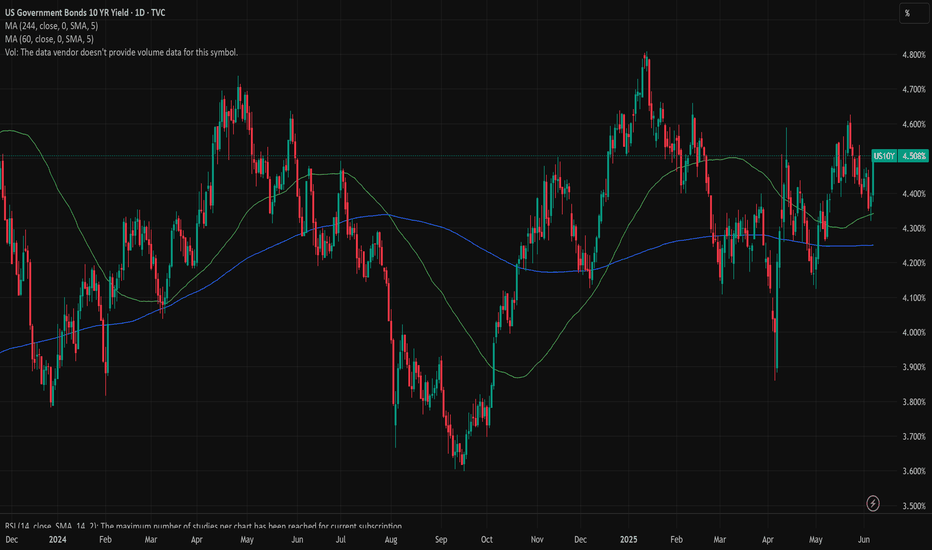Toggle the percent scale button

pos(912,13)
